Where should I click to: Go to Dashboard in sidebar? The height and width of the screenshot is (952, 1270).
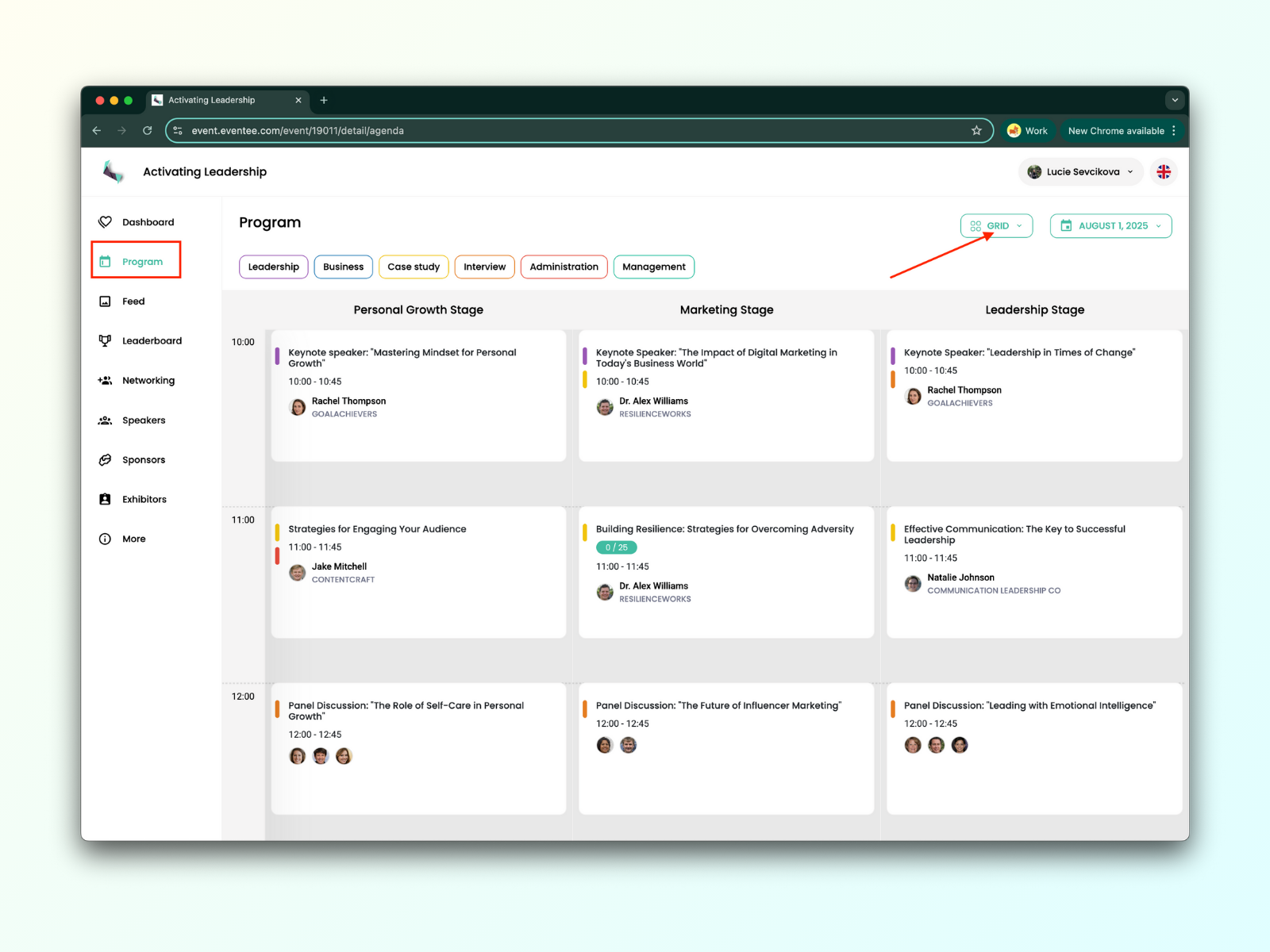point(148,222)
